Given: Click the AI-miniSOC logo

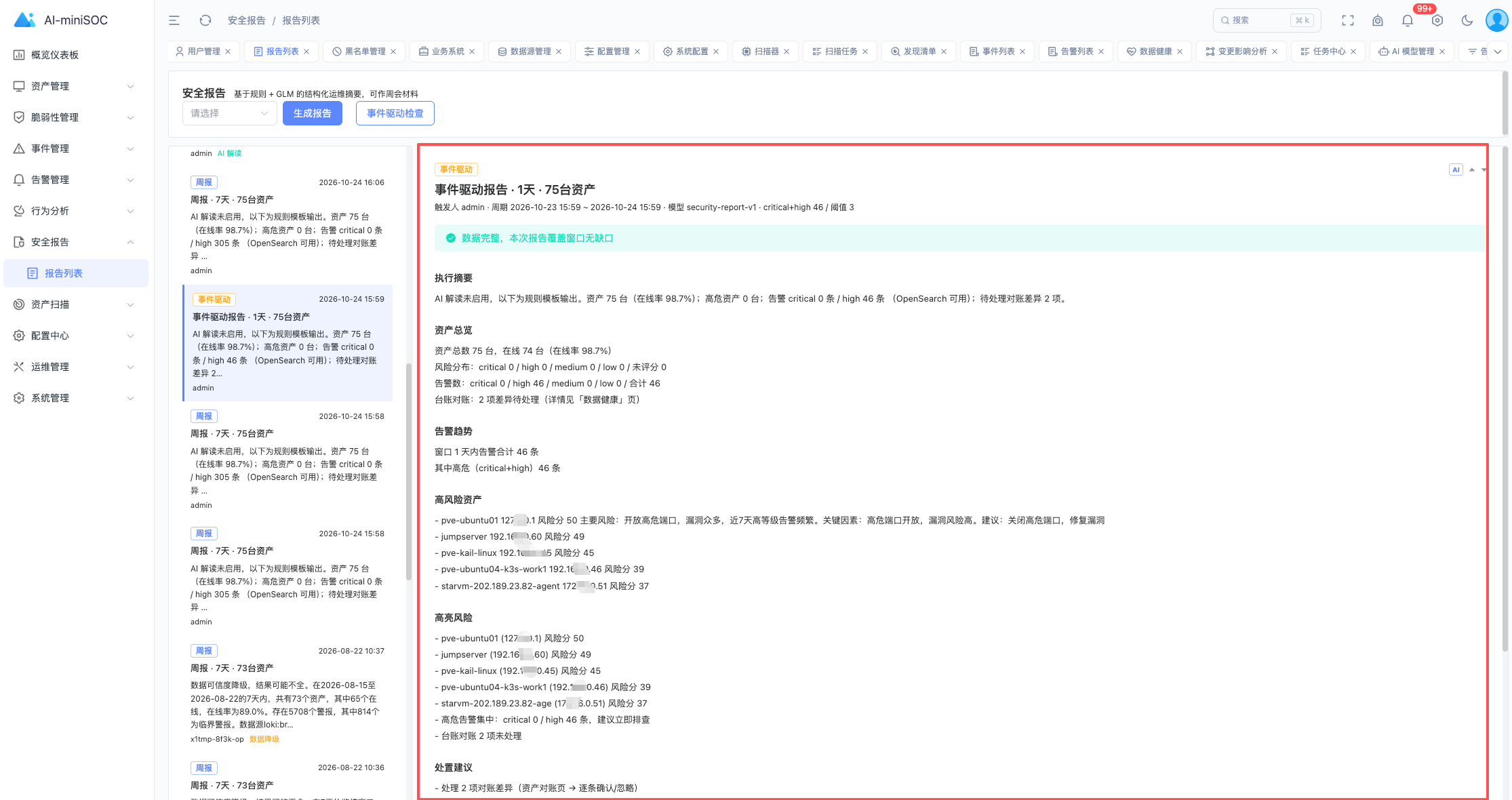Looking at the screenshot, I should (x=61, y=20).
